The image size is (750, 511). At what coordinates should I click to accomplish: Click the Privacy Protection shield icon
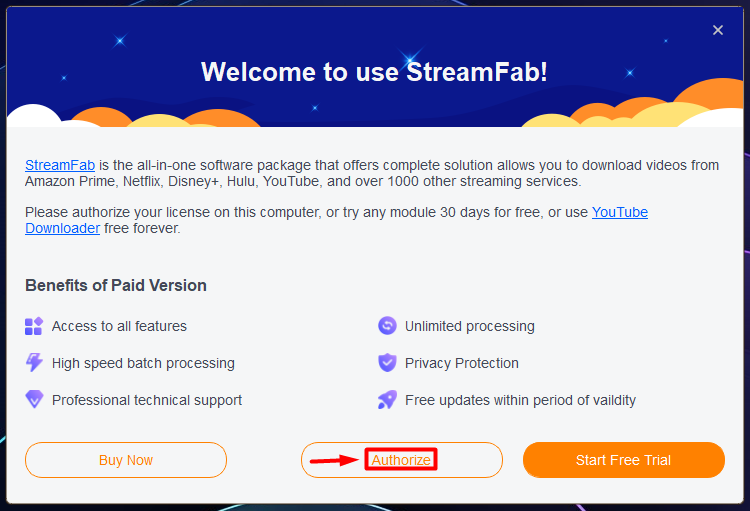(x=387, y=363)
